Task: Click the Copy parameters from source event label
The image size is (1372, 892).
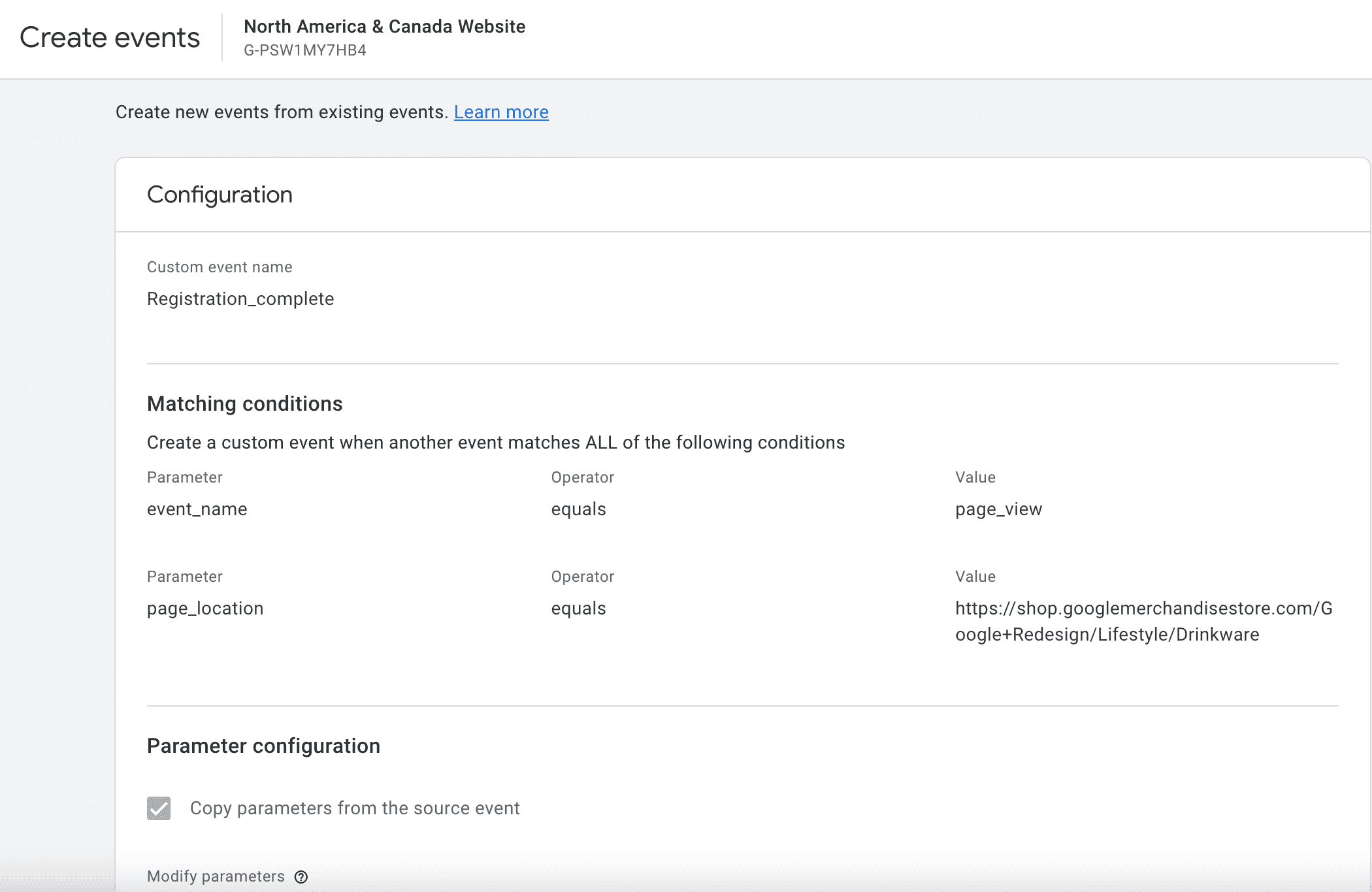Action: click(355, 808)
